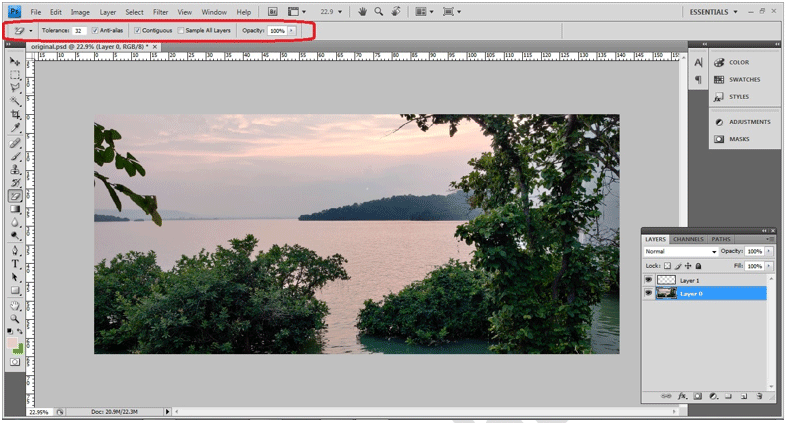Select the Type tool
Screen dimensions: 786x423
[15, 264]
